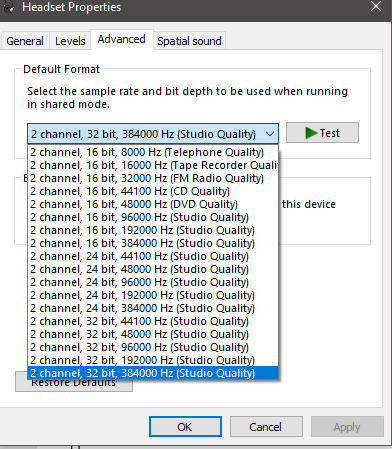Click the greyed Apply button

(x=347, y=426)
